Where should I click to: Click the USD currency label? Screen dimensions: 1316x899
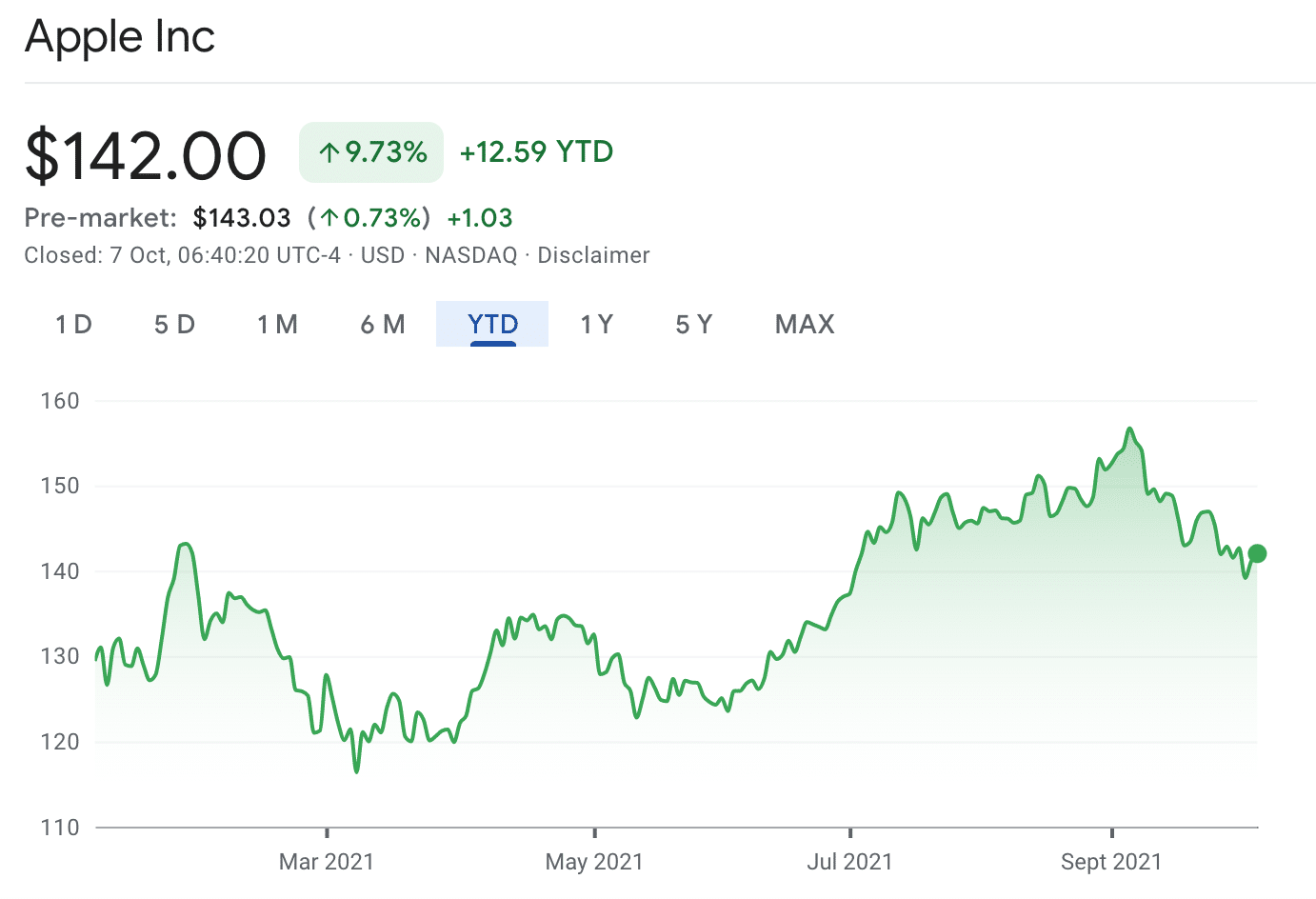pyautogui.click(x=383, y=255)
